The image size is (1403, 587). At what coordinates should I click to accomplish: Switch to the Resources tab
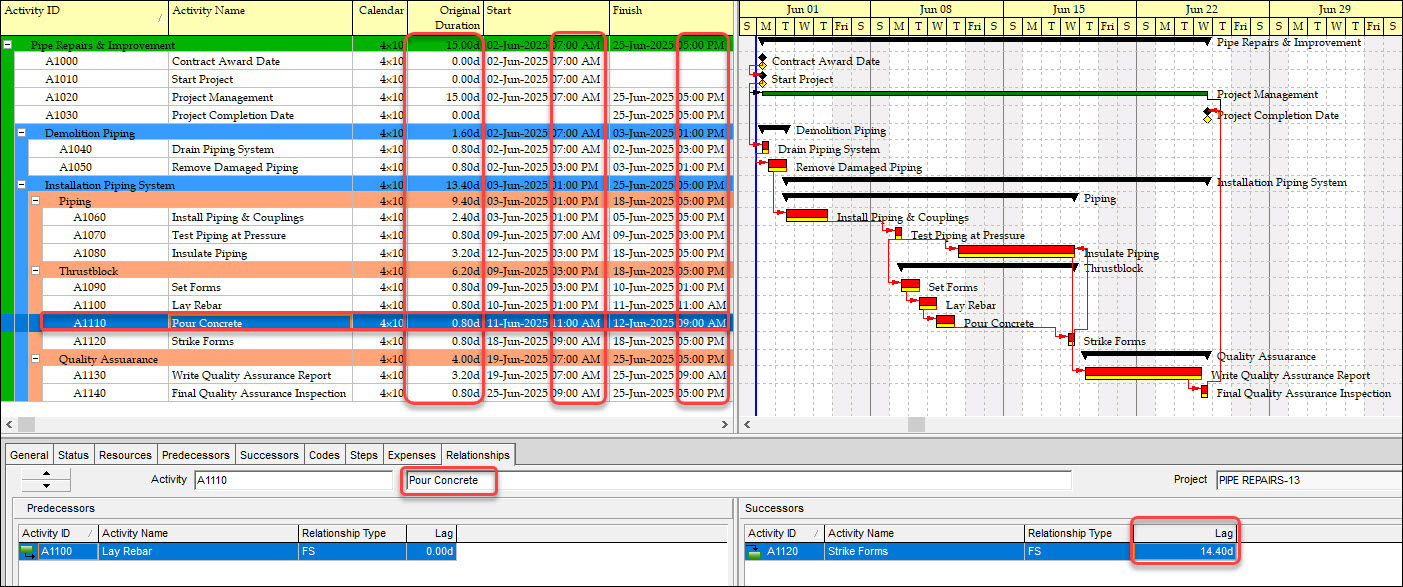125,455
